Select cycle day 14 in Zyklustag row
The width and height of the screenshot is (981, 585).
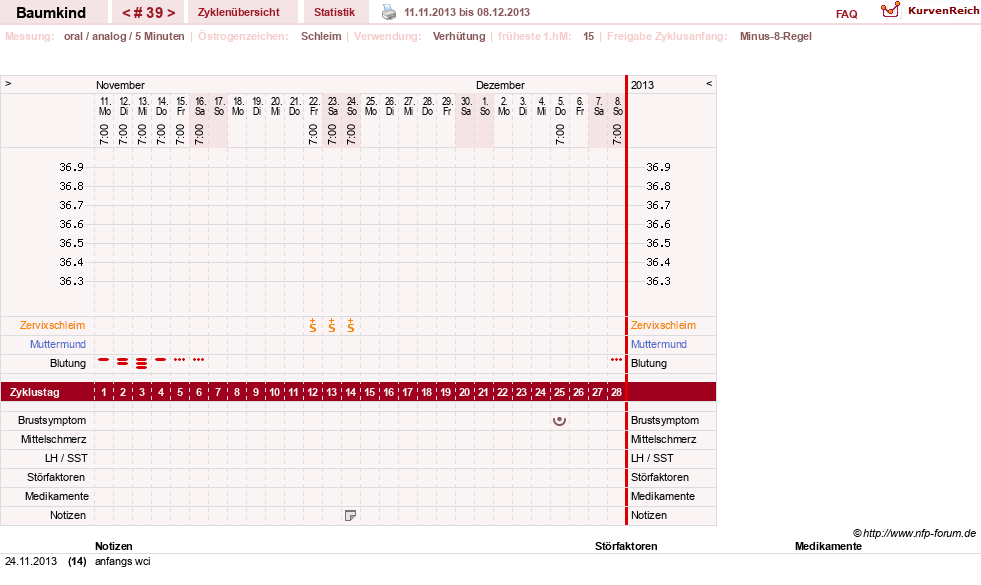click(350, 392)
